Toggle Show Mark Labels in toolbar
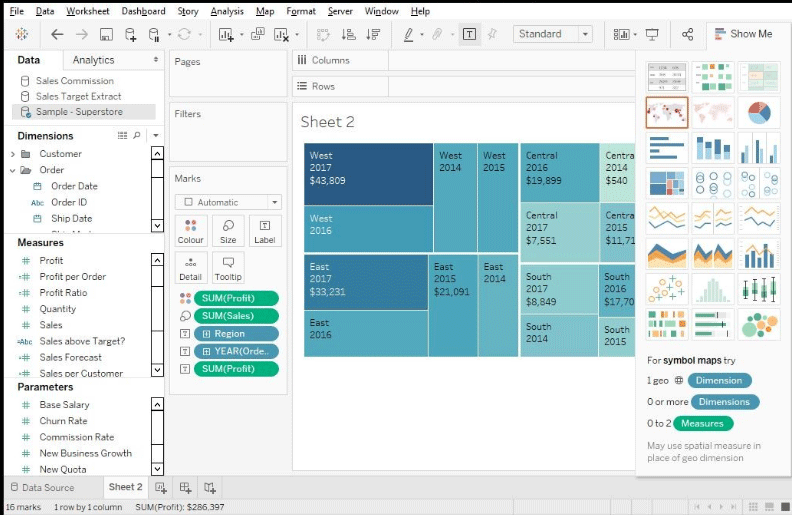This screenshot has width=792, height=515. [469, 34]
